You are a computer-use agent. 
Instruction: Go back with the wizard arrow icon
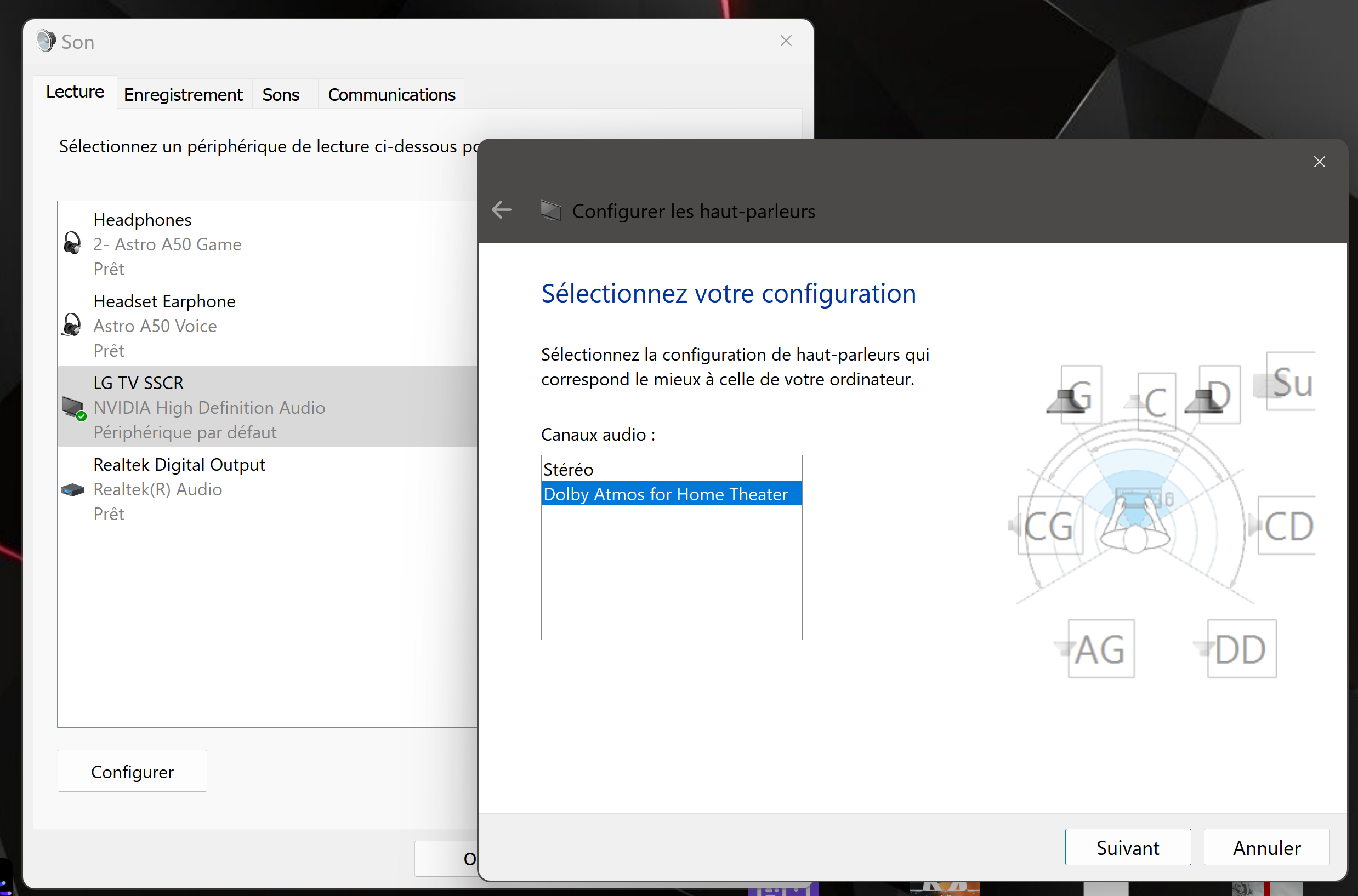coord(501,210)
